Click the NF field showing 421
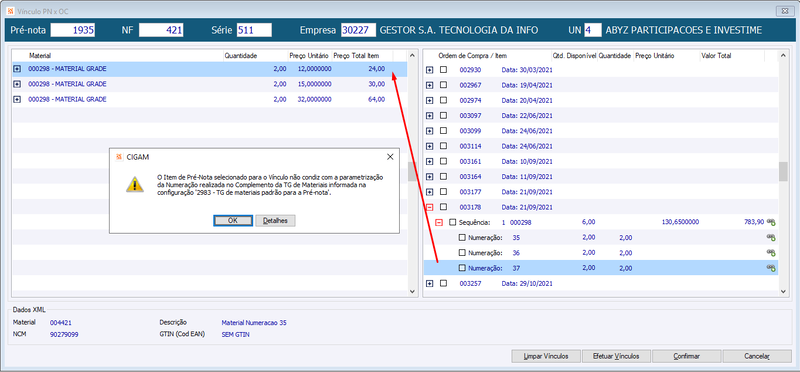 pyautogui.click(x=161, y=30)
